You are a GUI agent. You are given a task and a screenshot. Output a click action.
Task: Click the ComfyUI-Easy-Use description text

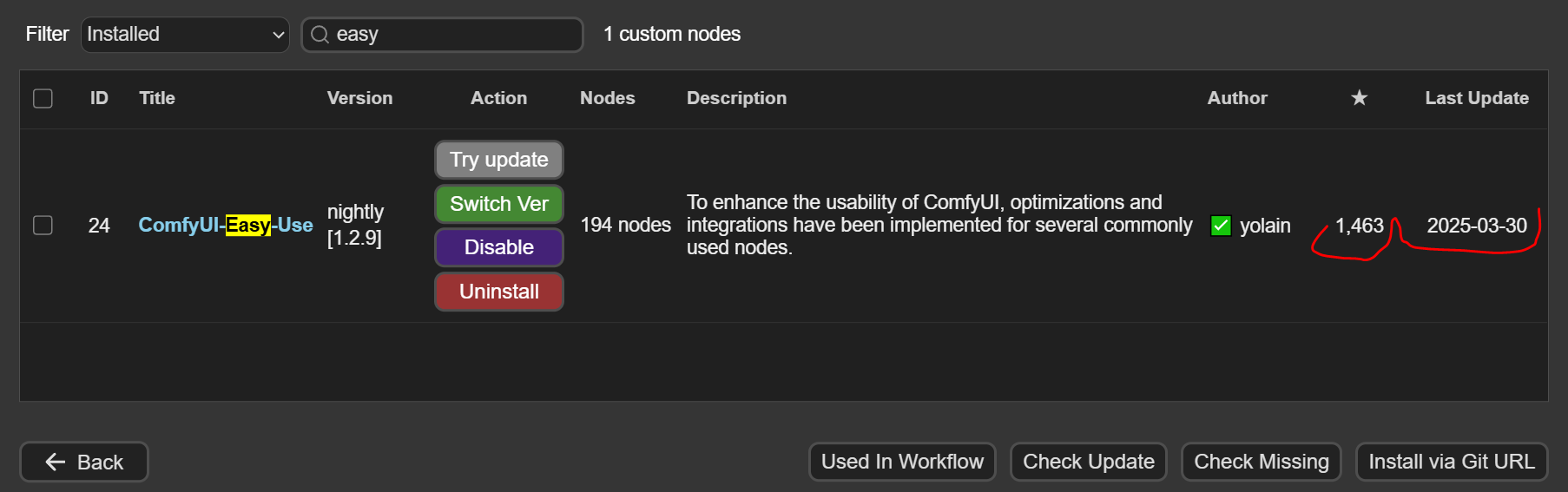939,225
